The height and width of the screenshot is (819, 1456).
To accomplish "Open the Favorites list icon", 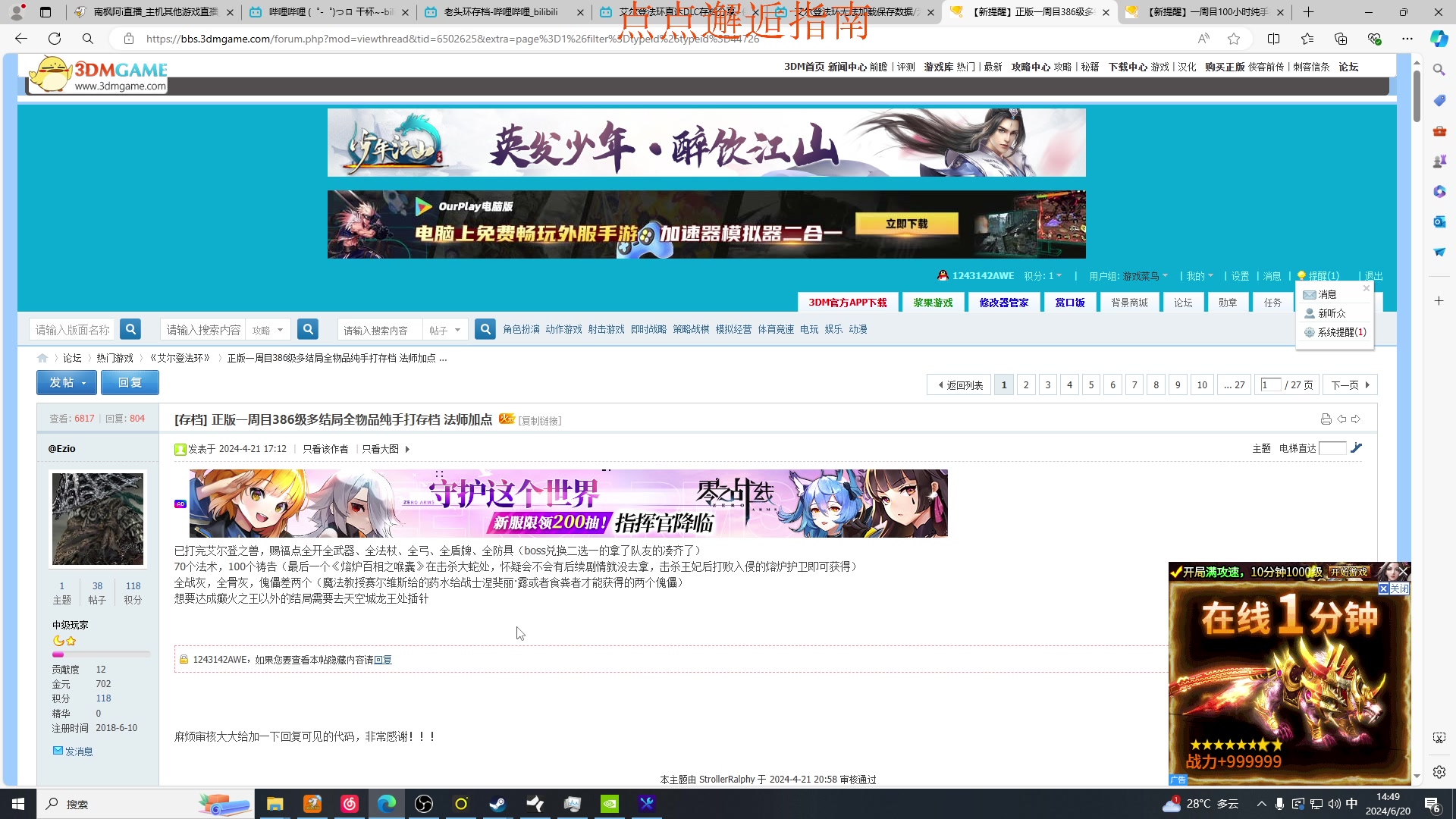I will [1307, 39].
